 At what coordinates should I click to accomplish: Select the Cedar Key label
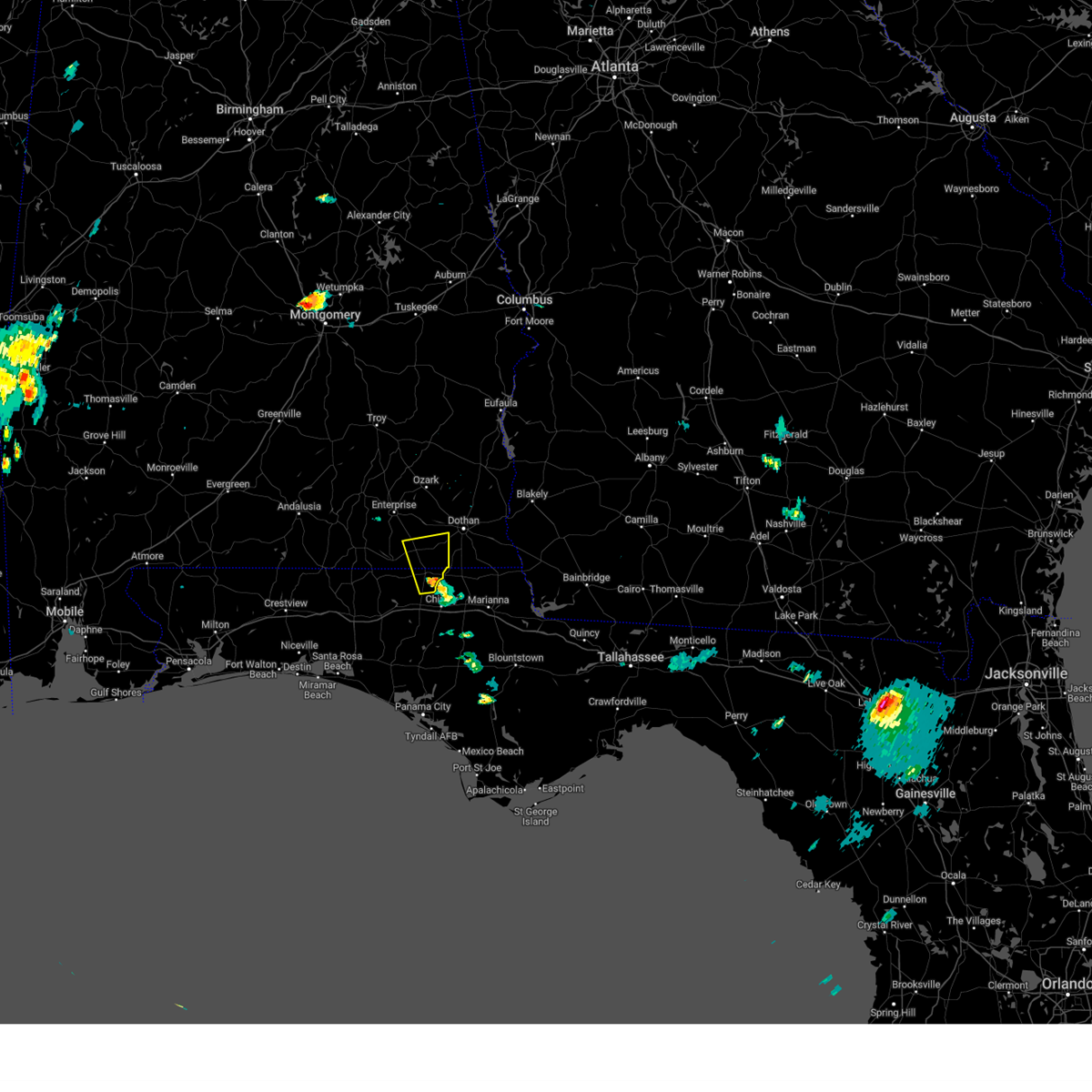tap(818, 885)
